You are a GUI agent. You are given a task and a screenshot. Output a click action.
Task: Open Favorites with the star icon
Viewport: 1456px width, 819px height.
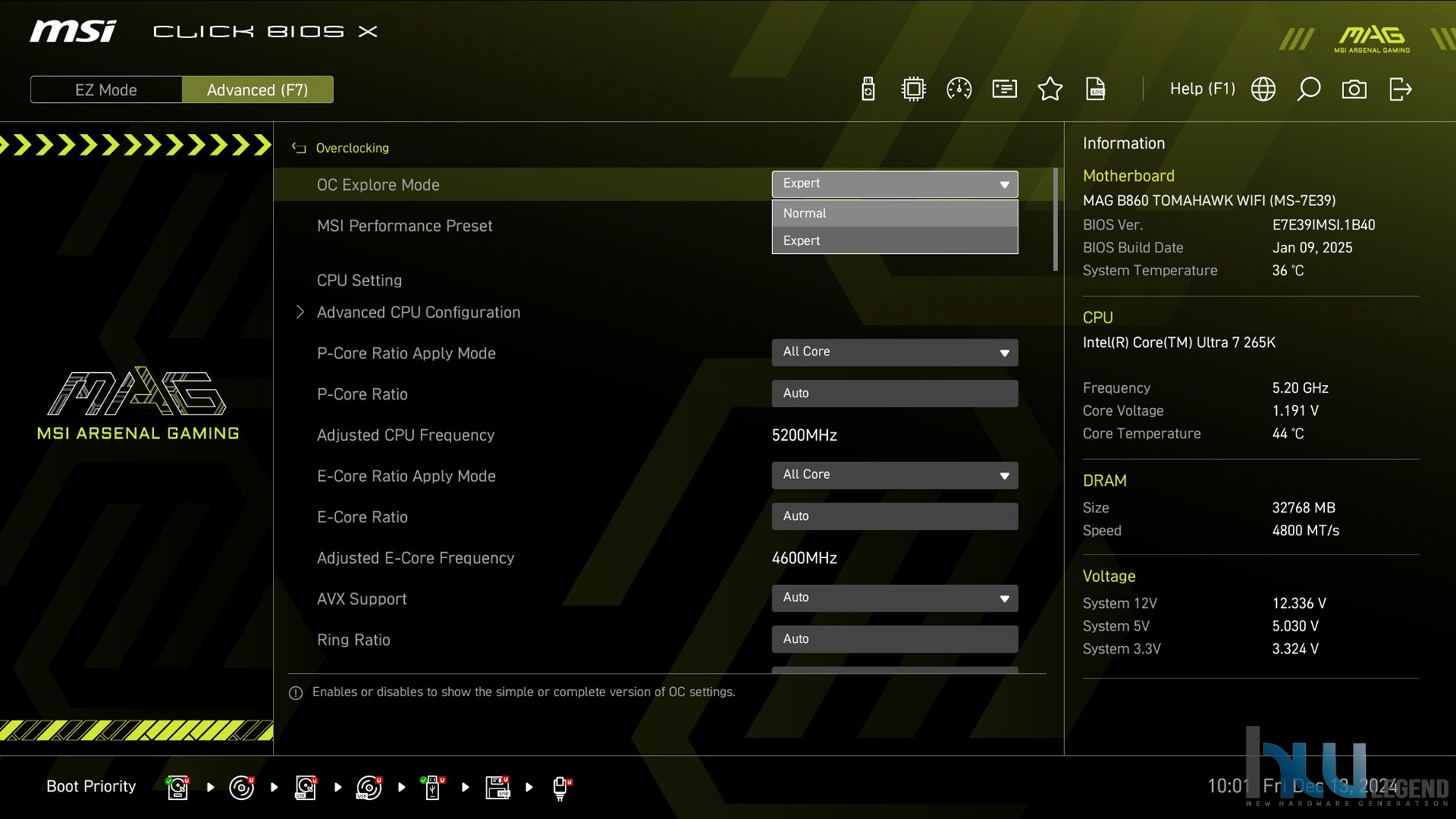pos(1050,89)
